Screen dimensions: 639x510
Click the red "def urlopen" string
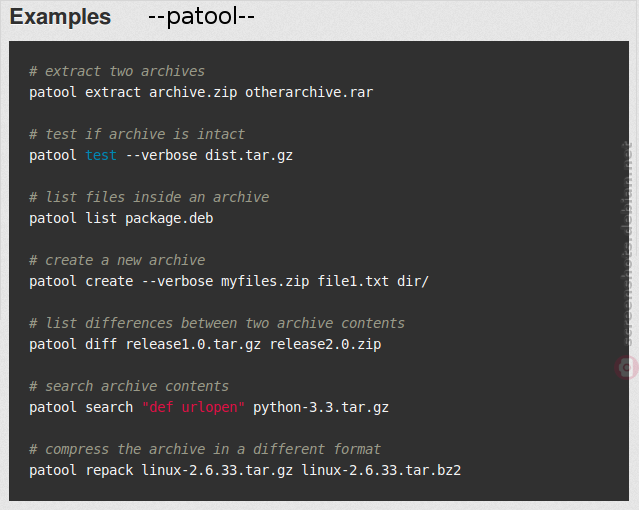194,407
